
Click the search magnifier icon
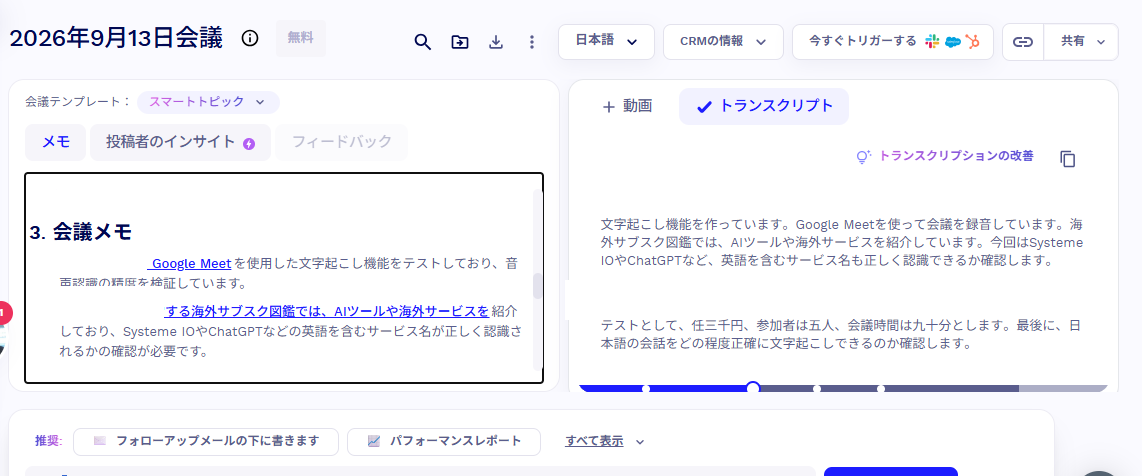pos(422,42)
